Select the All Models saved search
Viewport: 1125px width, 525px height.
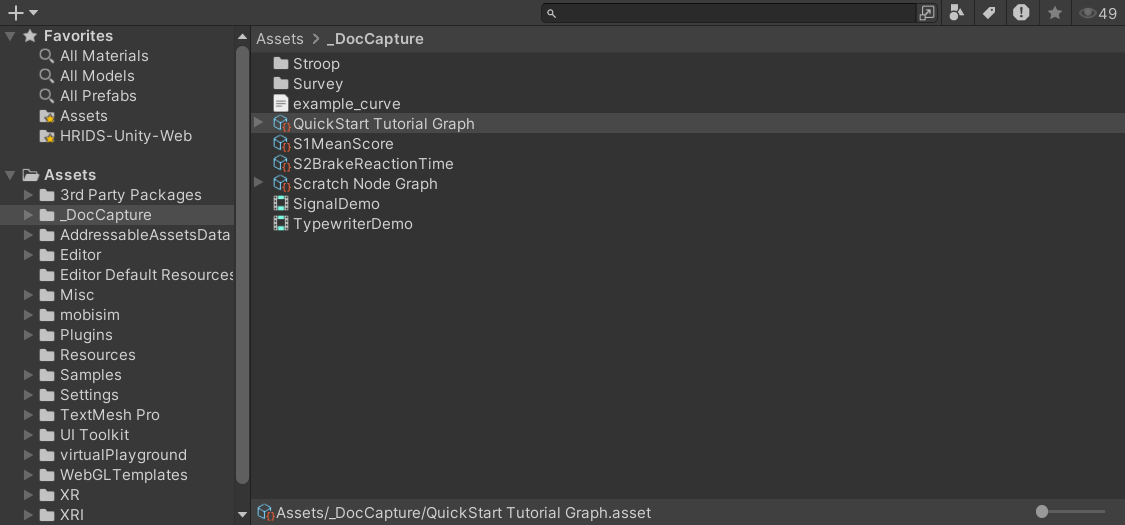tap(97, 76)
